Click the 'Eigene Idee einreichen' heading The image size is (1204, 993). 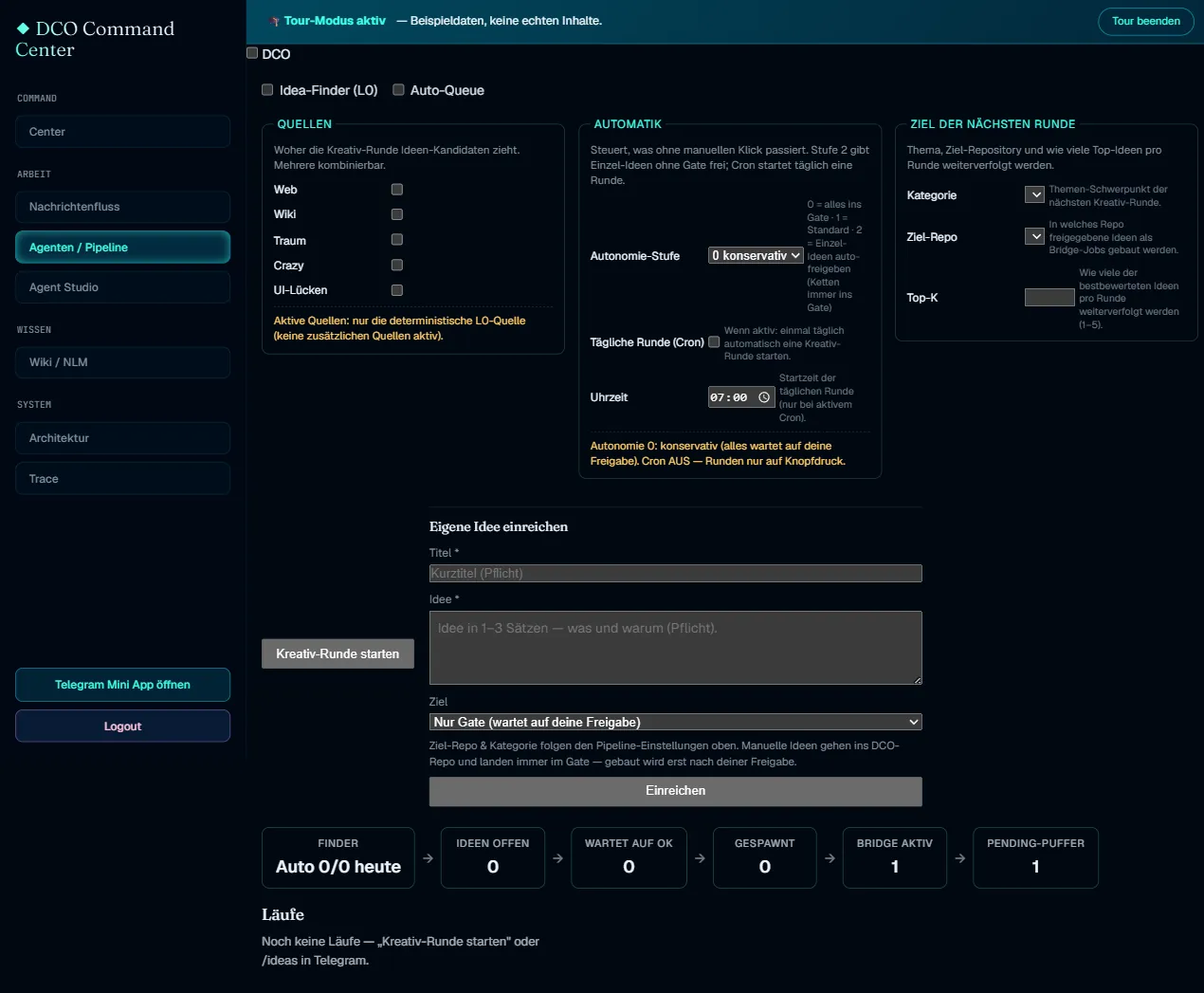[x=499, y=527]
